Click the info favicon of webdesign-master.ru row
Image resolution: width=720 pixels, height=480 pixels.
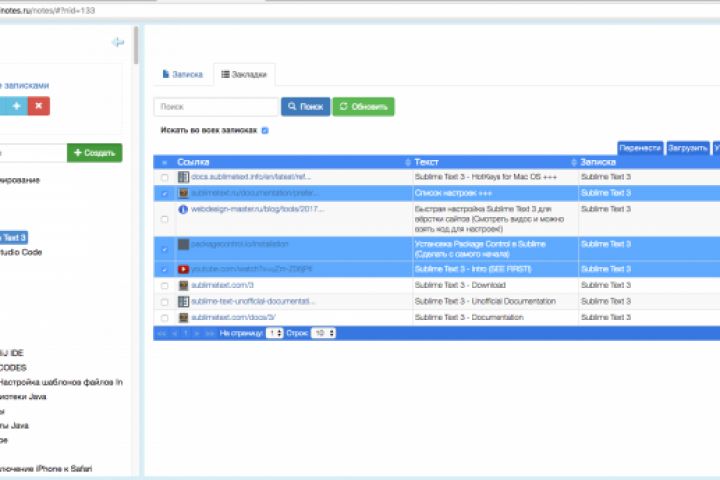click(183, 209)
